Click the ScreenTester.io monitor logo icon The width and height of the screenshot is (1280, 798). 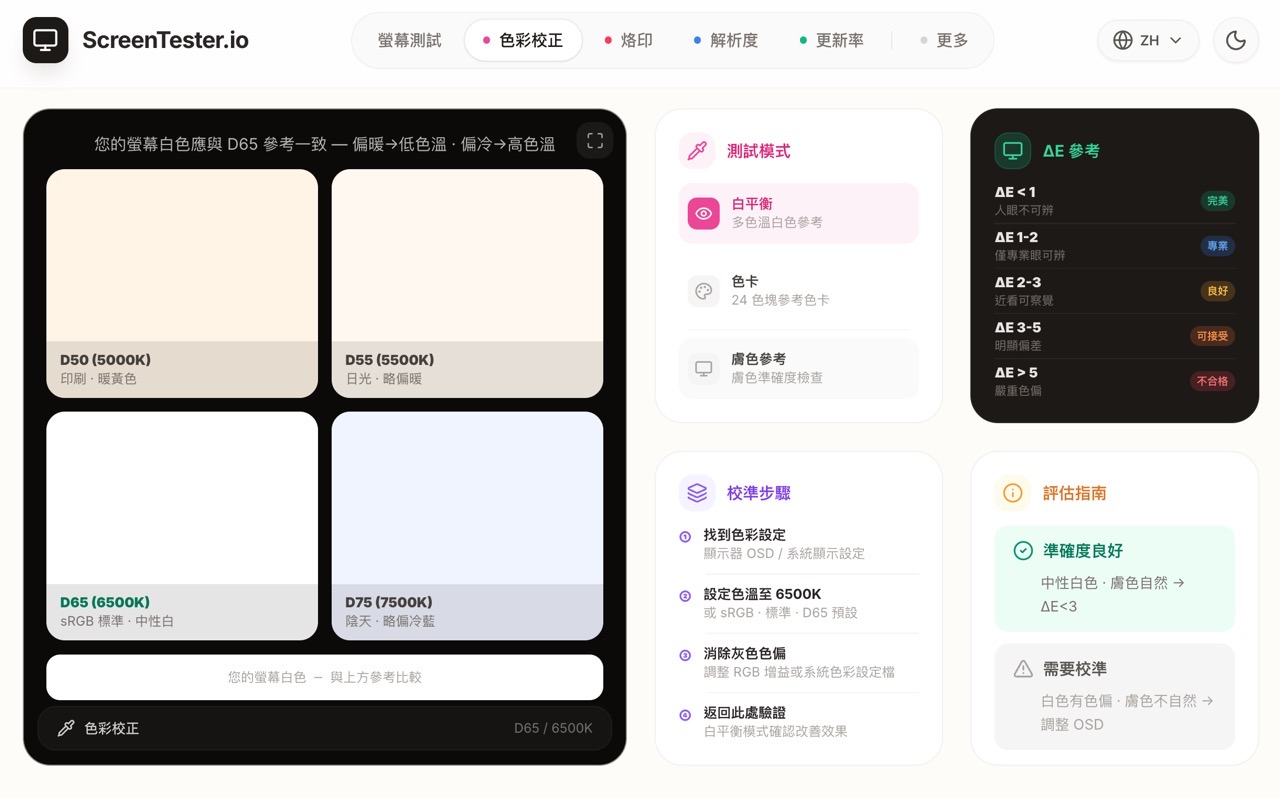[x=45, y=40]
